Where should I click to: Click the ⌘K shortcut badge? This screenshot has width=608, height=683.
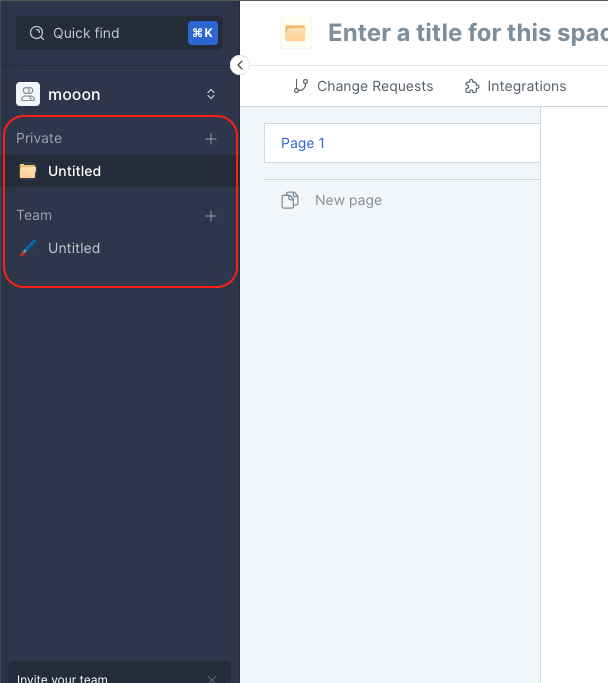203,33
